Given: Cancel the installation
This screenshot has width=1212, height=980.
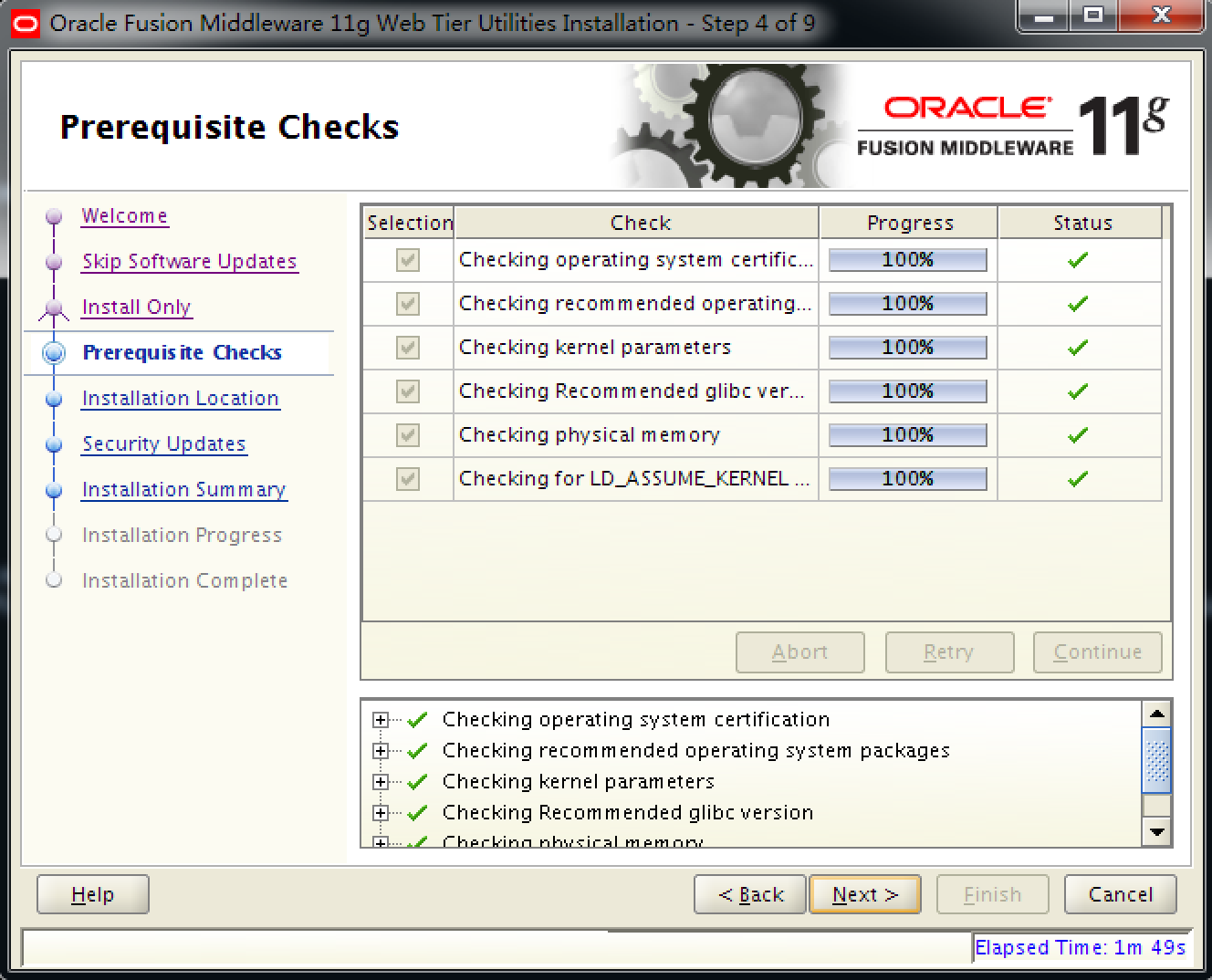Looking at the screenshot, I should pos(1121,895).
